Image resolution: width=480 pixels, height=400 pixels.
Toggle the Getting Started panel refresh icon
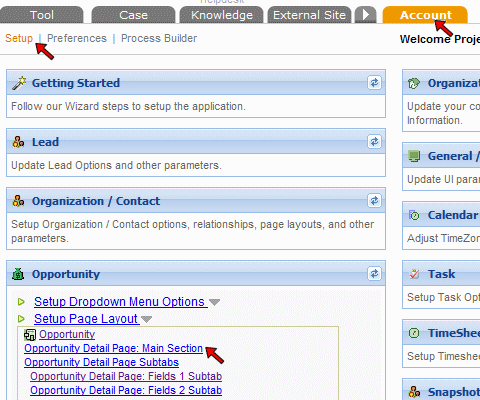tap(374, 83)
